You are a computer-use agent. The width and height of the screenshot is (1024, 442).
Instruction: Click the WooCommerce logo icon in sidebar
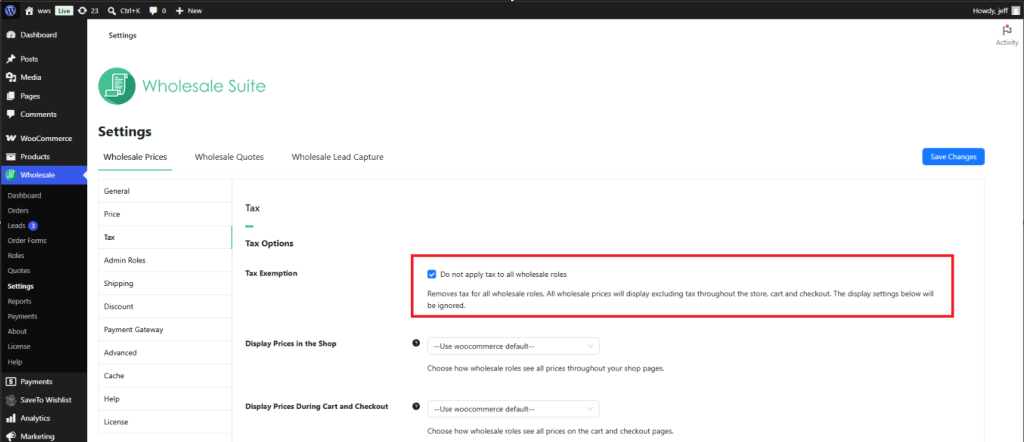[x=10, y=138]
